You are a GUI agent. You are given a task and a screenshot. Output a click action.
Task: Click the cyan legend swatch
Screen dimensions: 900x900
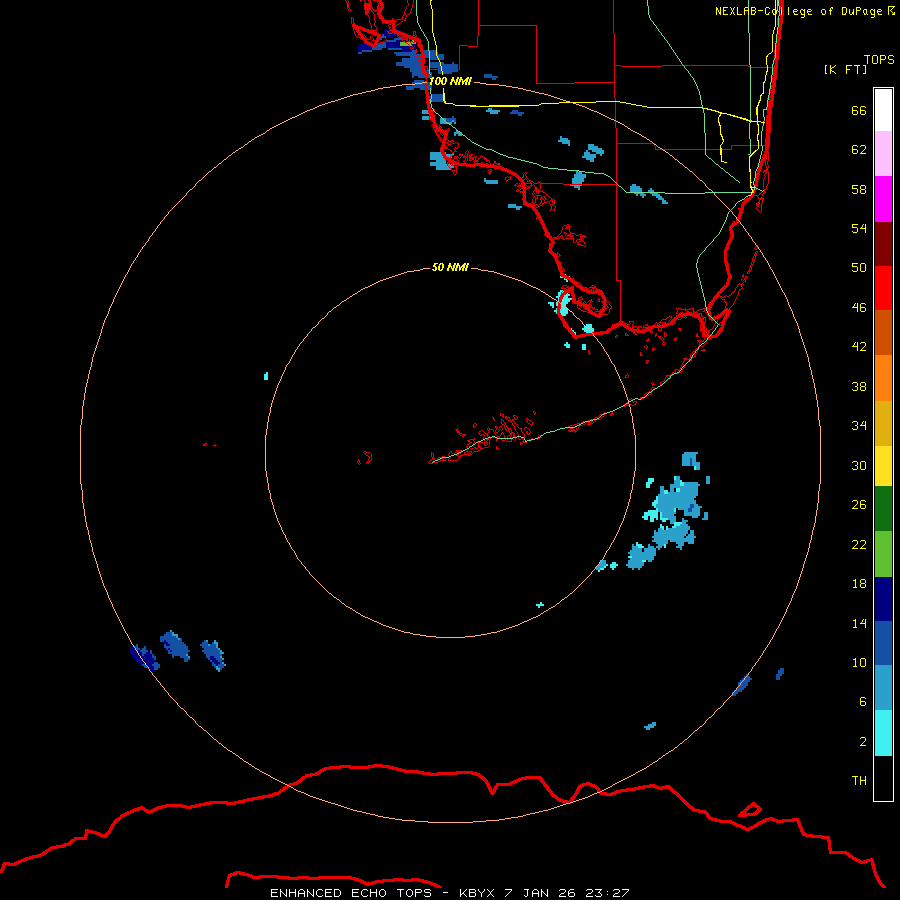coord(883,733)
